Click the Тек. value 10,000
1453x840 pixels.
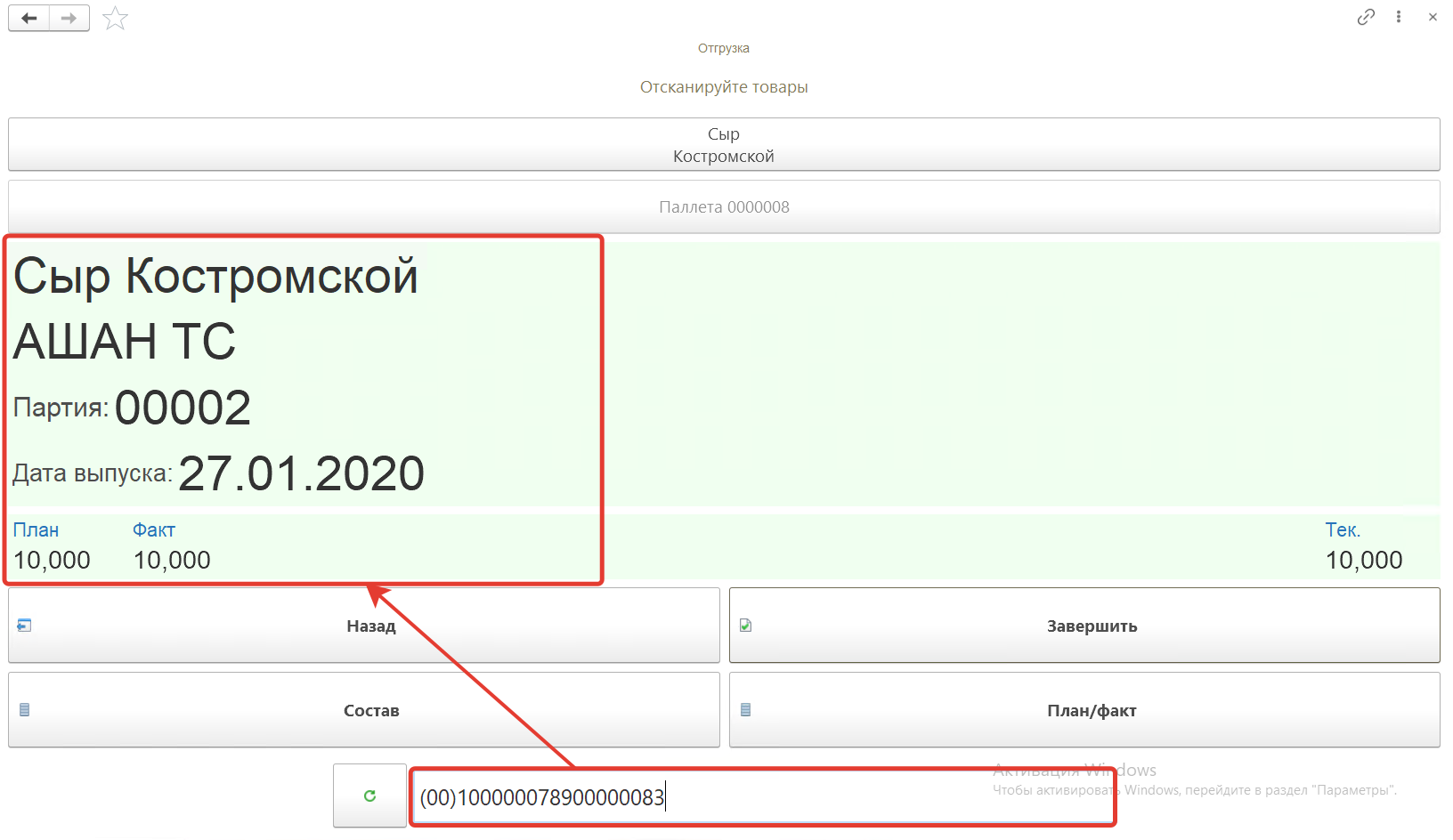click(x=1363, y=561)
